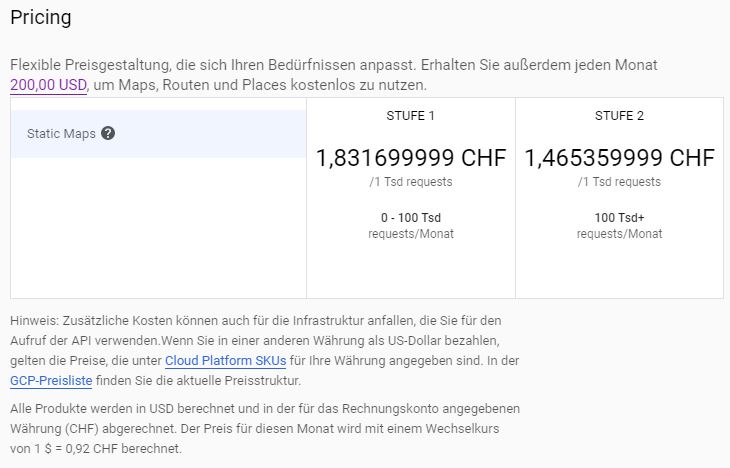Click 'requests/Monat' under the STUFE 2 range
The height and width of the screenshot is (468, 730).
(x=619, y=234)
